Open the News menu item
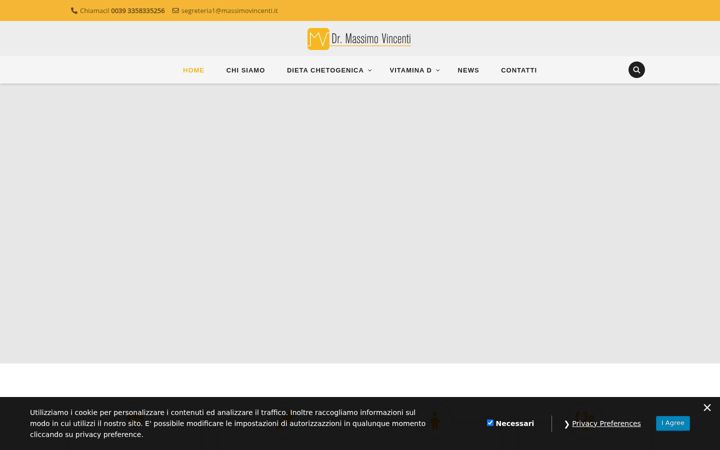 (x=468, y=70)
